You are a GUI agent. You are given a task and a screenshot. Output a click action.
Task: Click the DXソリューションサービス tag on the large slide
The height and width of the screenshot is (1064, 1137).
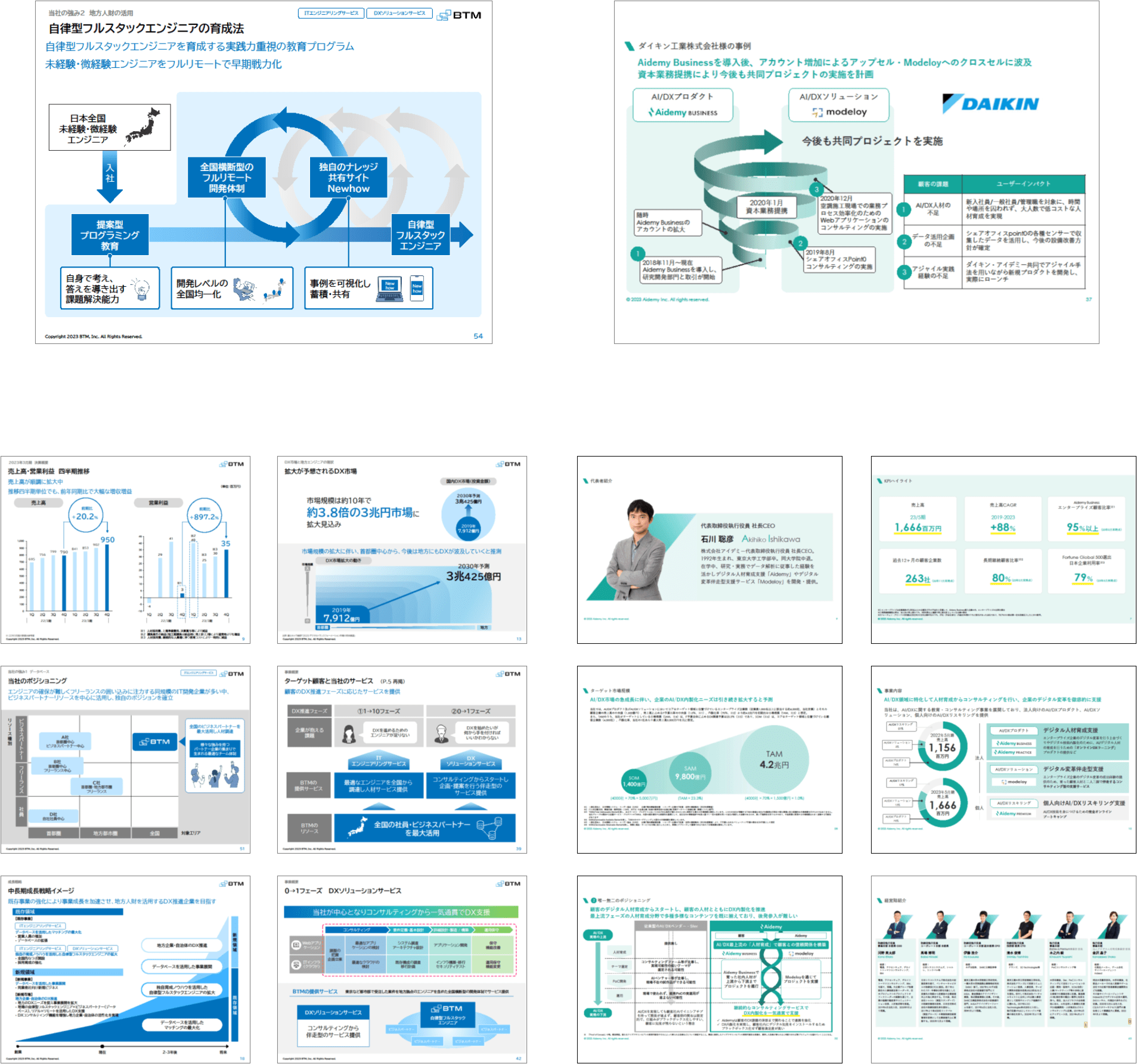(x=399, y=13)
